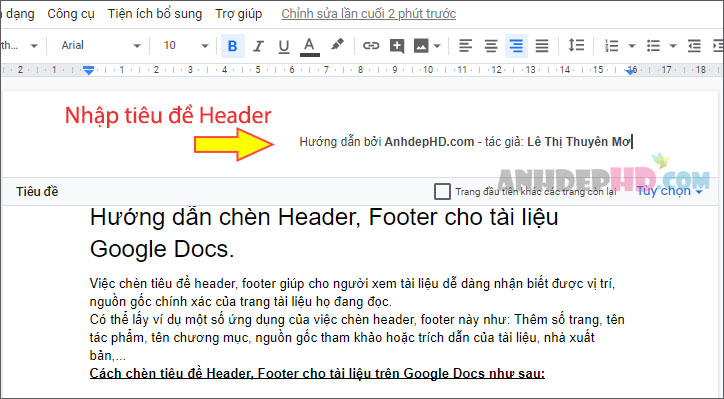Click the document title heading text
724x399 pixels.
324,233
